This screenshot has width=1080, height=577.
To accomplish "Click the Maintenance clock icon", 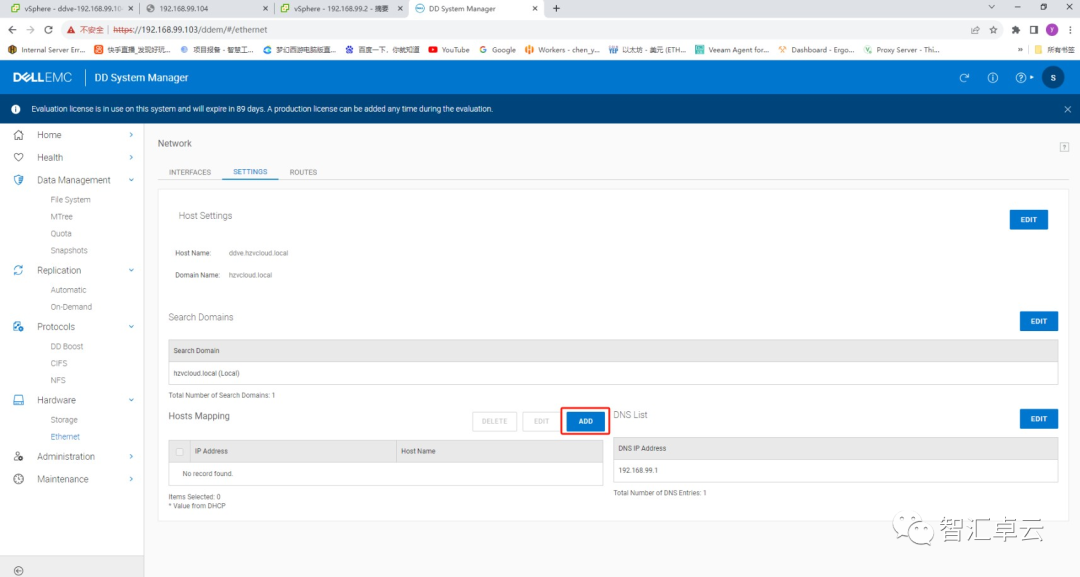I will (19, 479).
